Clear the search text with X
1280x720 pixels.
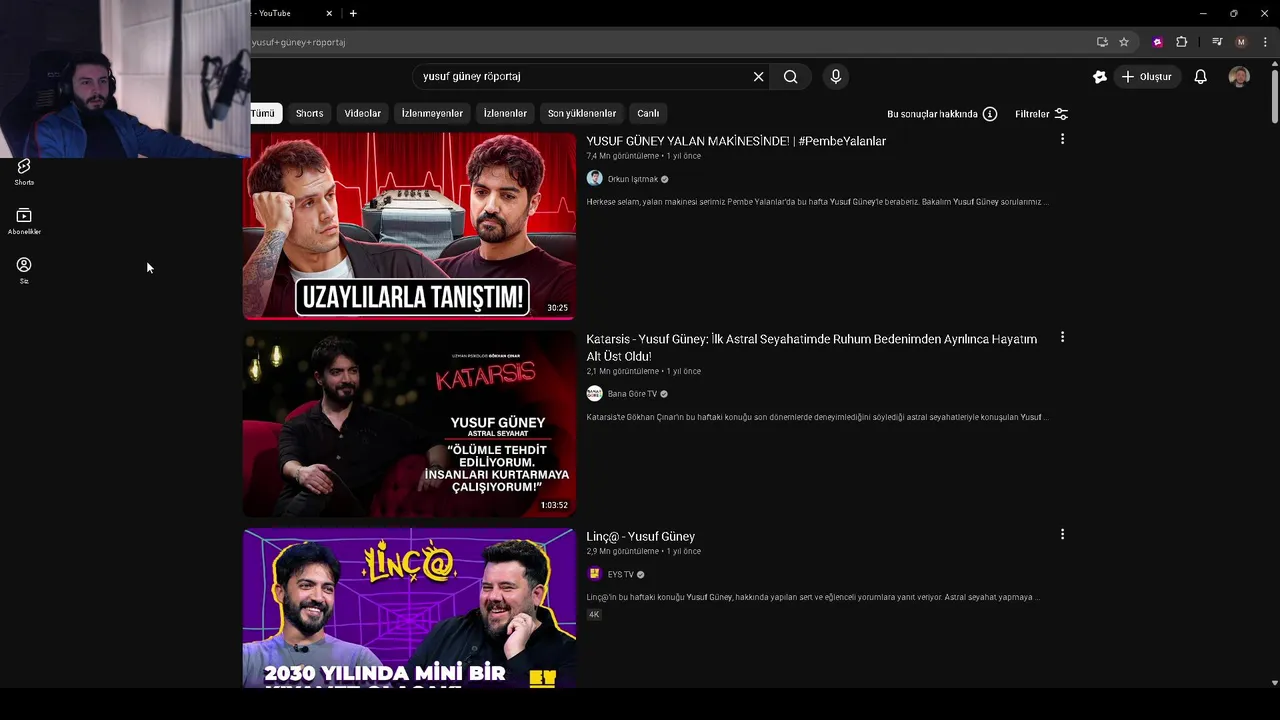[758, 76]
